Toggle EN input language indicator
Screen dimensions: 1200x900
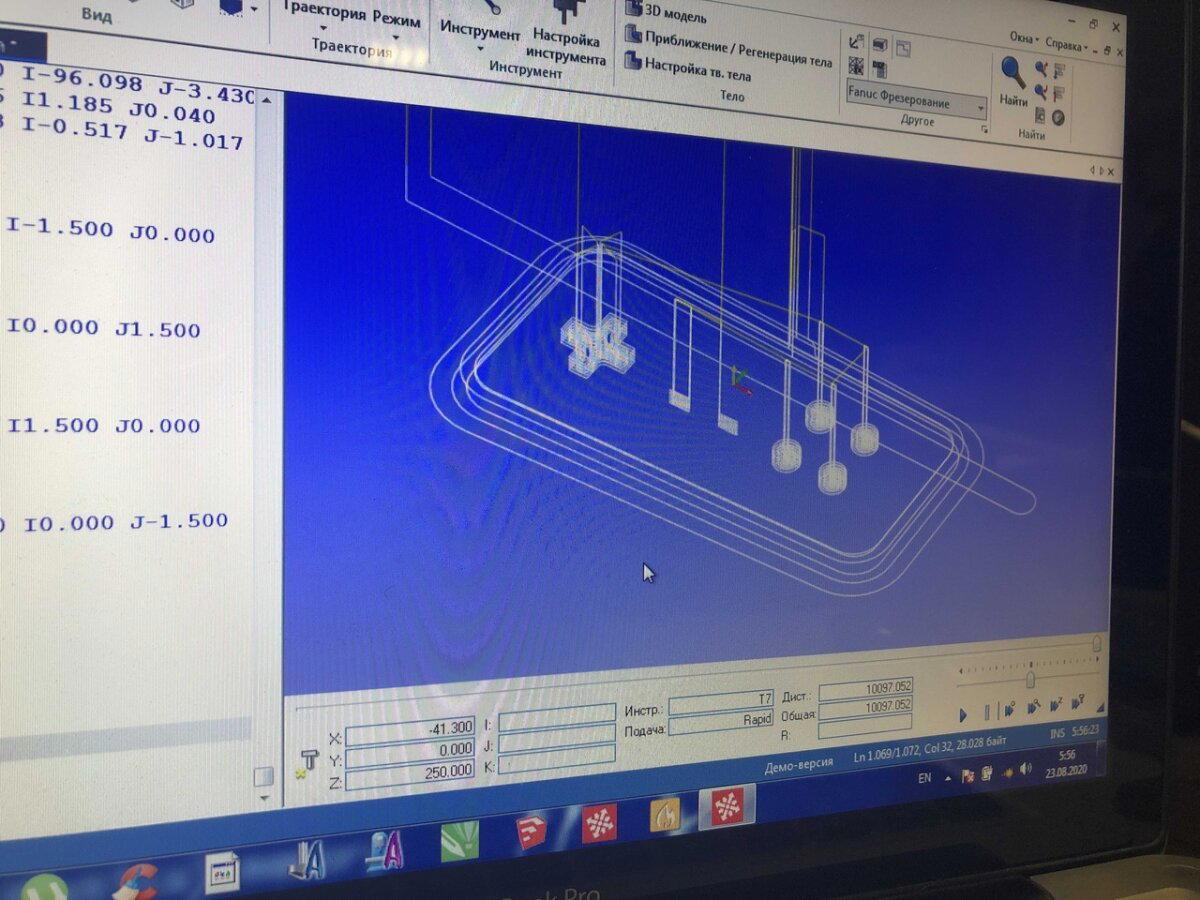pyautogui.click(x=923, y=778)
